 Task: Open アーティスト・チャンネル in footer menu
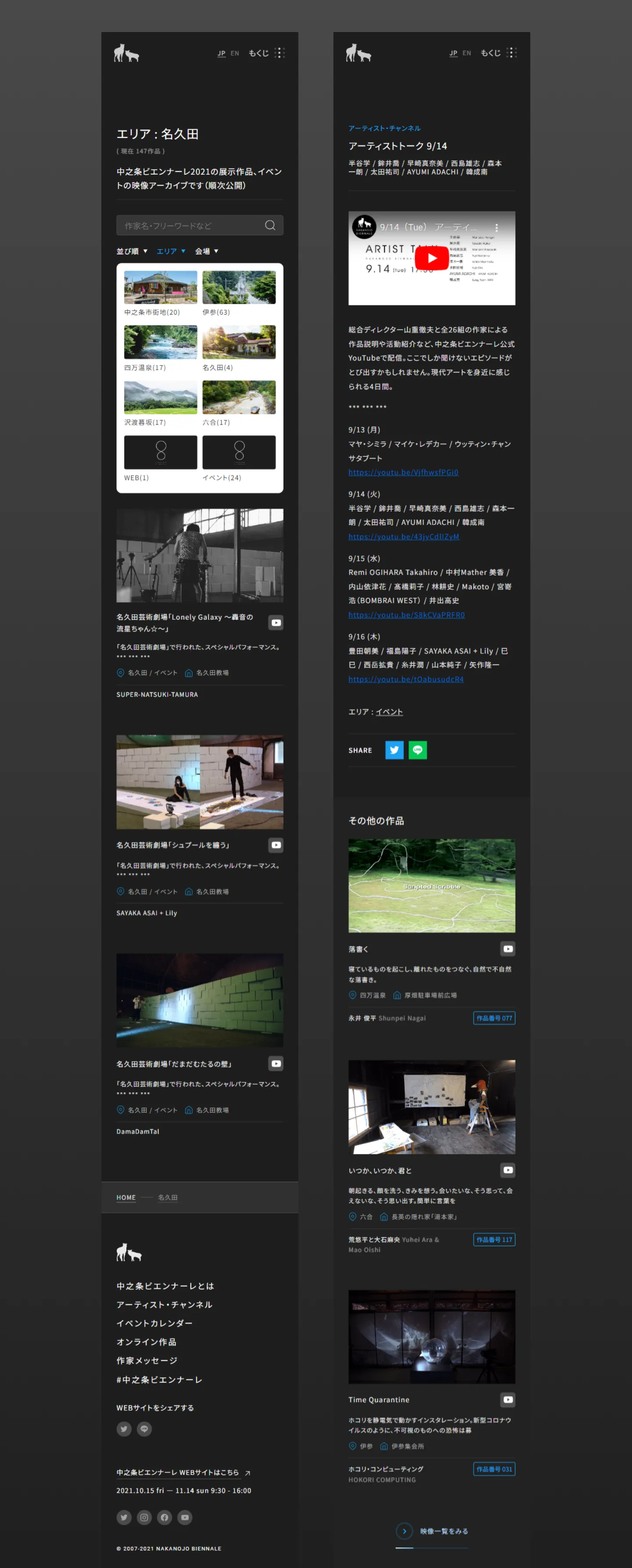pyautogui.click(x=165, y=1304)
